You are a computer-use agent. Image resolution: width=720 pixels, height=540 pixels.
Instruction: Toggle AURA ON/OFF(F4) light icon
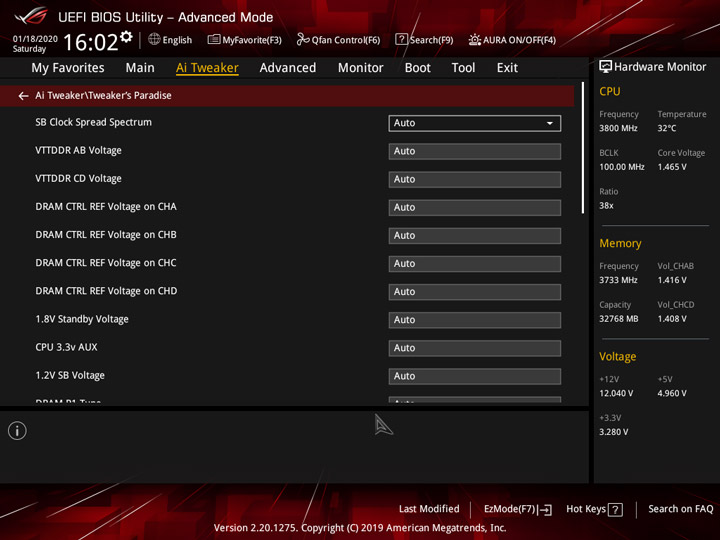(474, 39)
